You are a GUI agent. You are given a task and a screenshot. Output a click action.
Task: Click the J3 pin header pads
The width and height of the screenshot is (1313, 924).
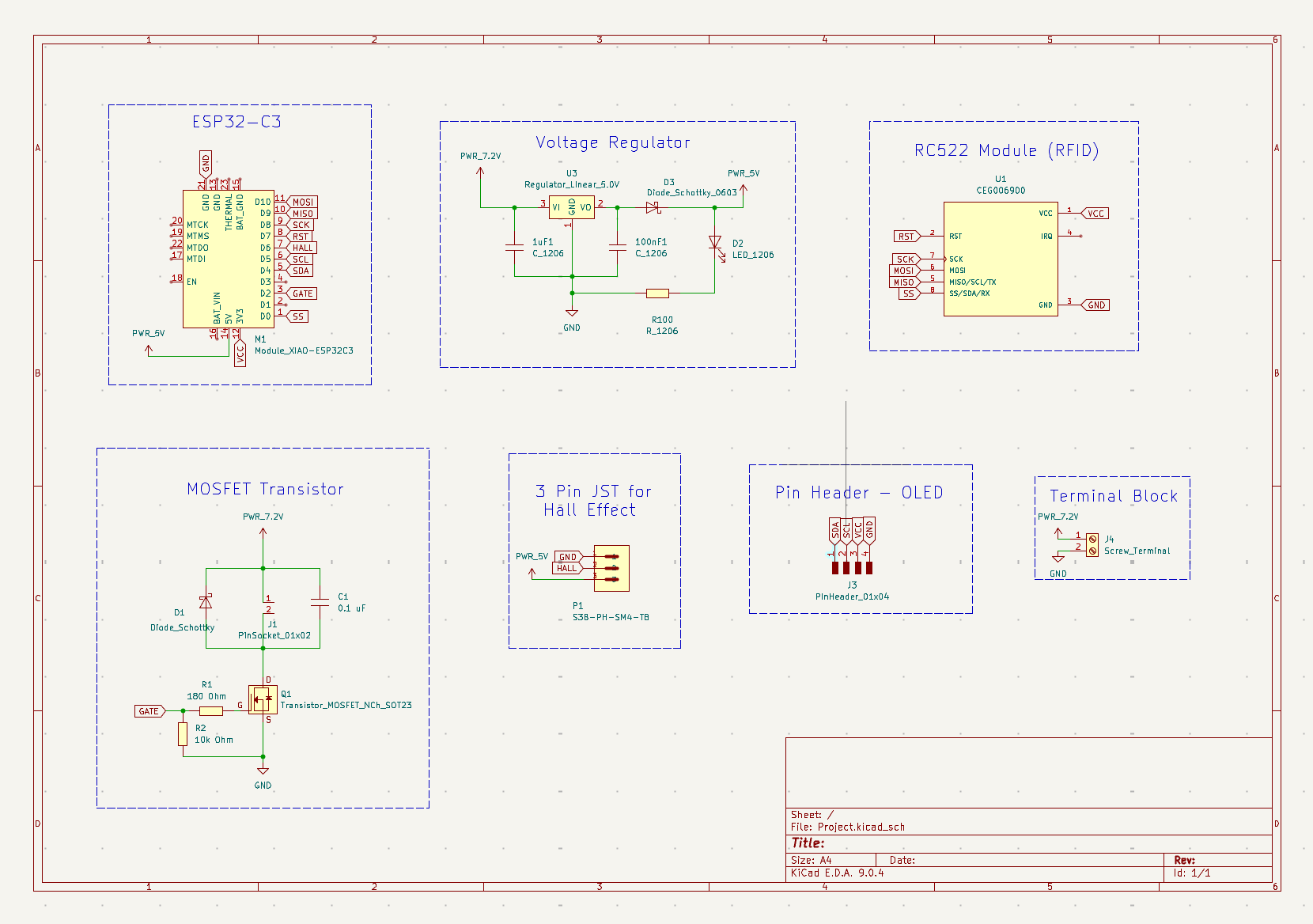click(x=852, y=567)
